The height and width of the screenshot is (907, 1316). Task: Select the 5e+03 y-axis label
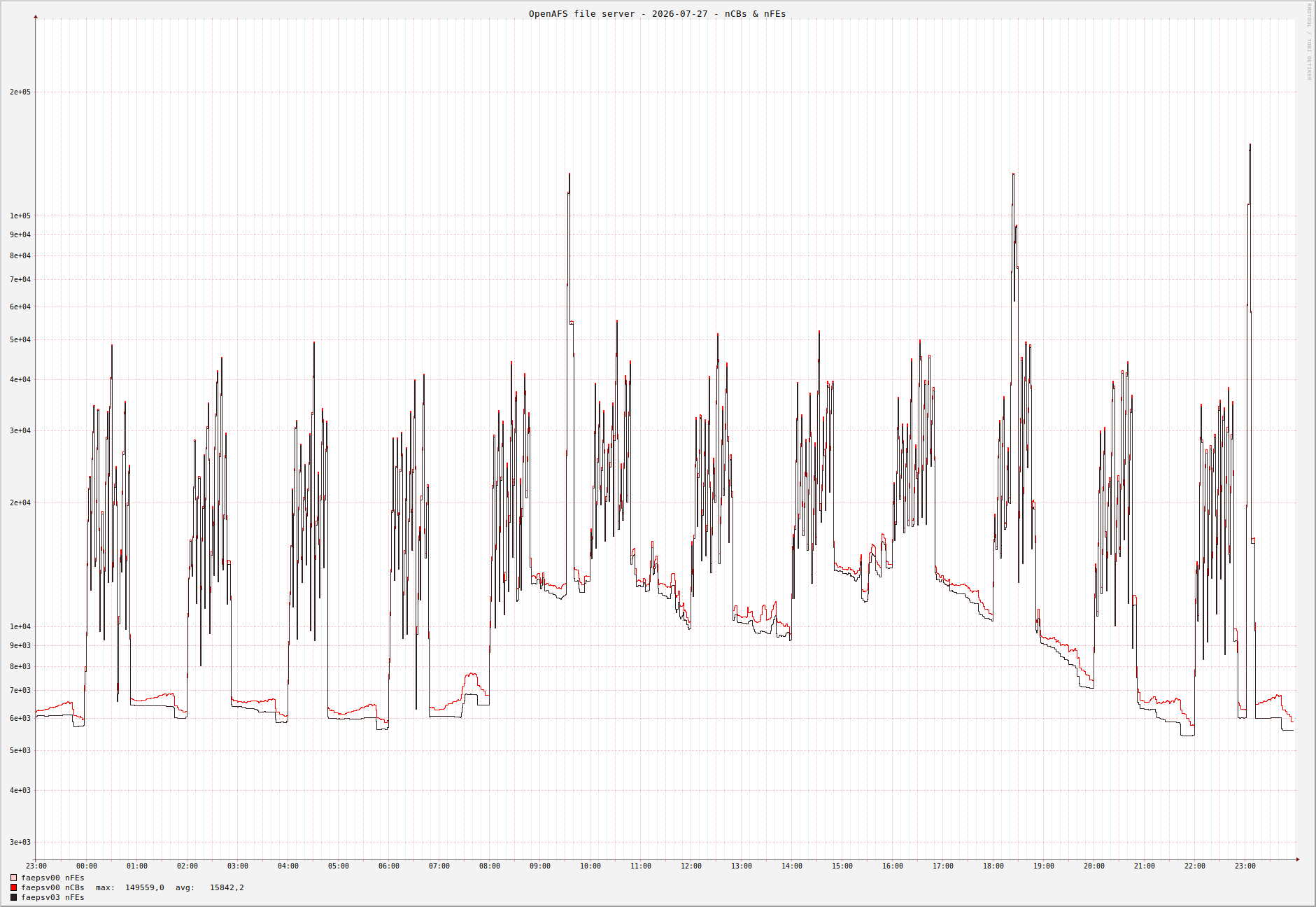coord(20,750)
